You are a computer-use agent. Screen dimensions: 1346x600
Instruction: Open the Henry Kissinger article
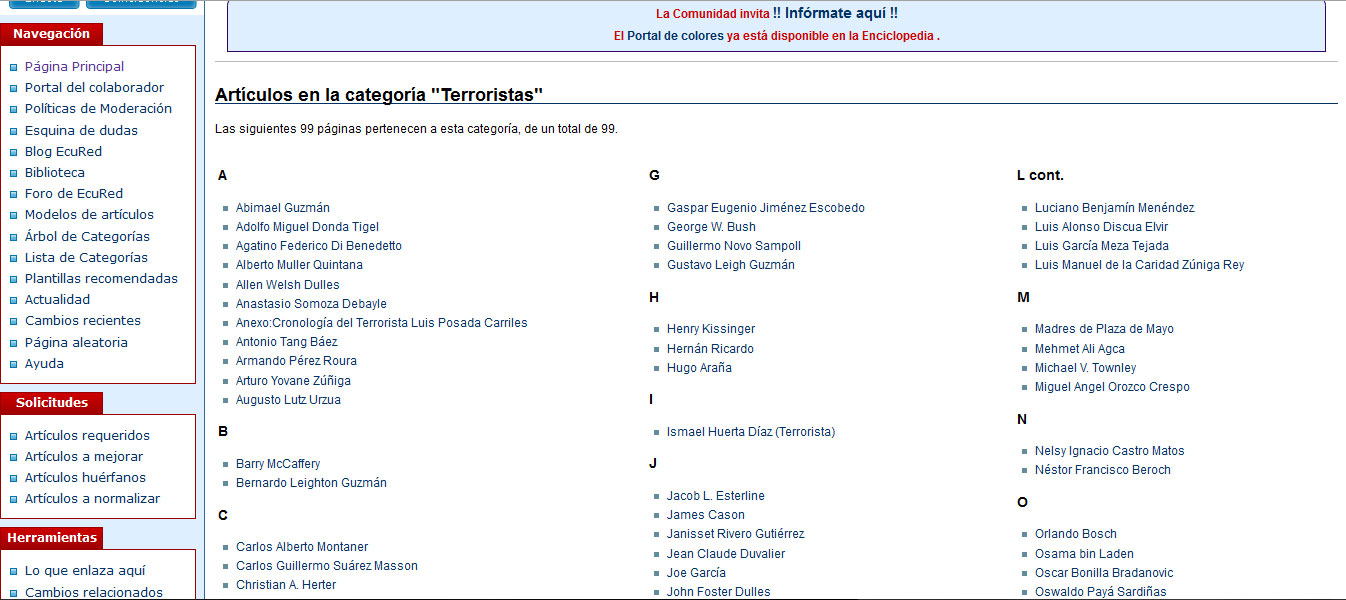coord(711,329)
